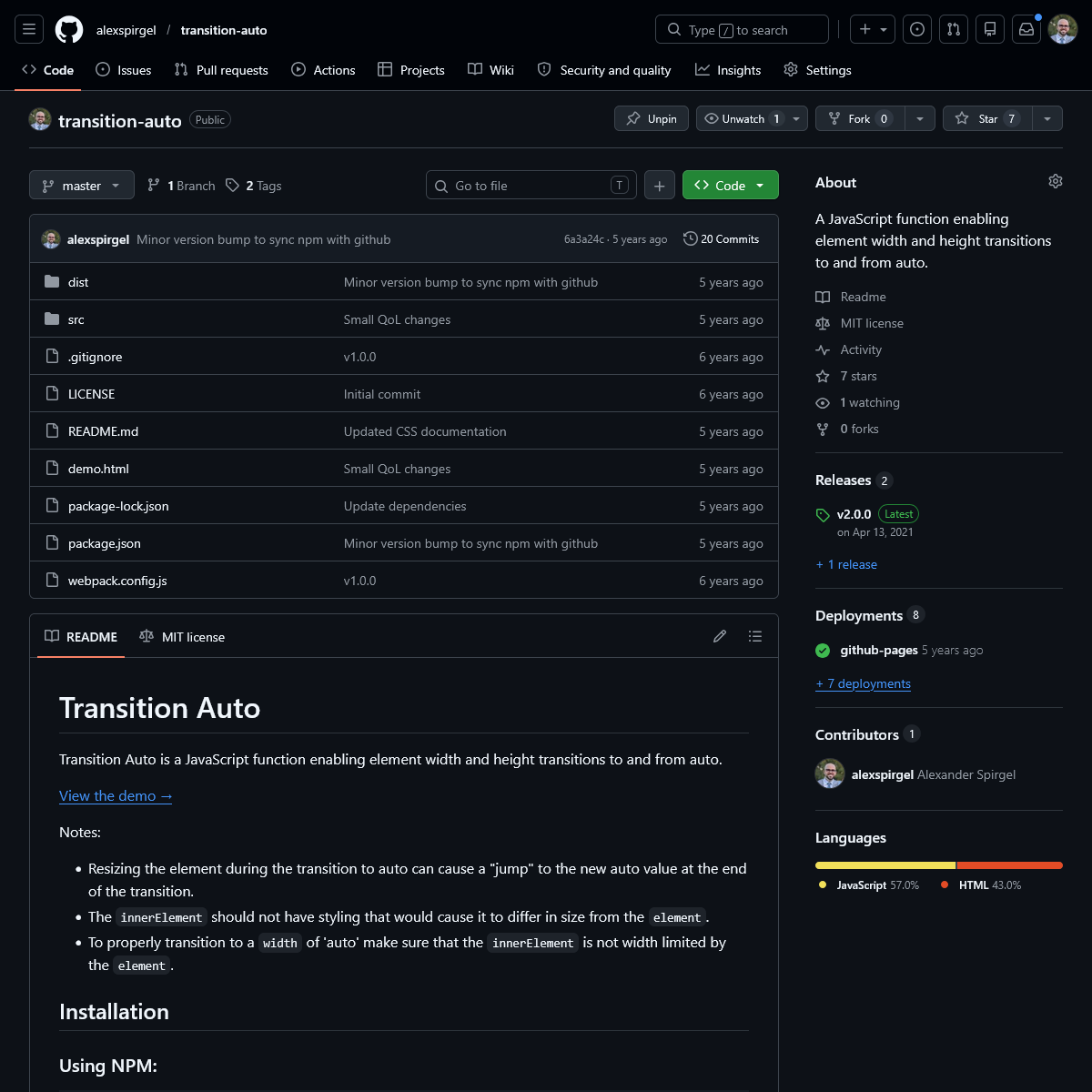Open the Wiki tab
1092x1092 pixels.
coord(490,70)
